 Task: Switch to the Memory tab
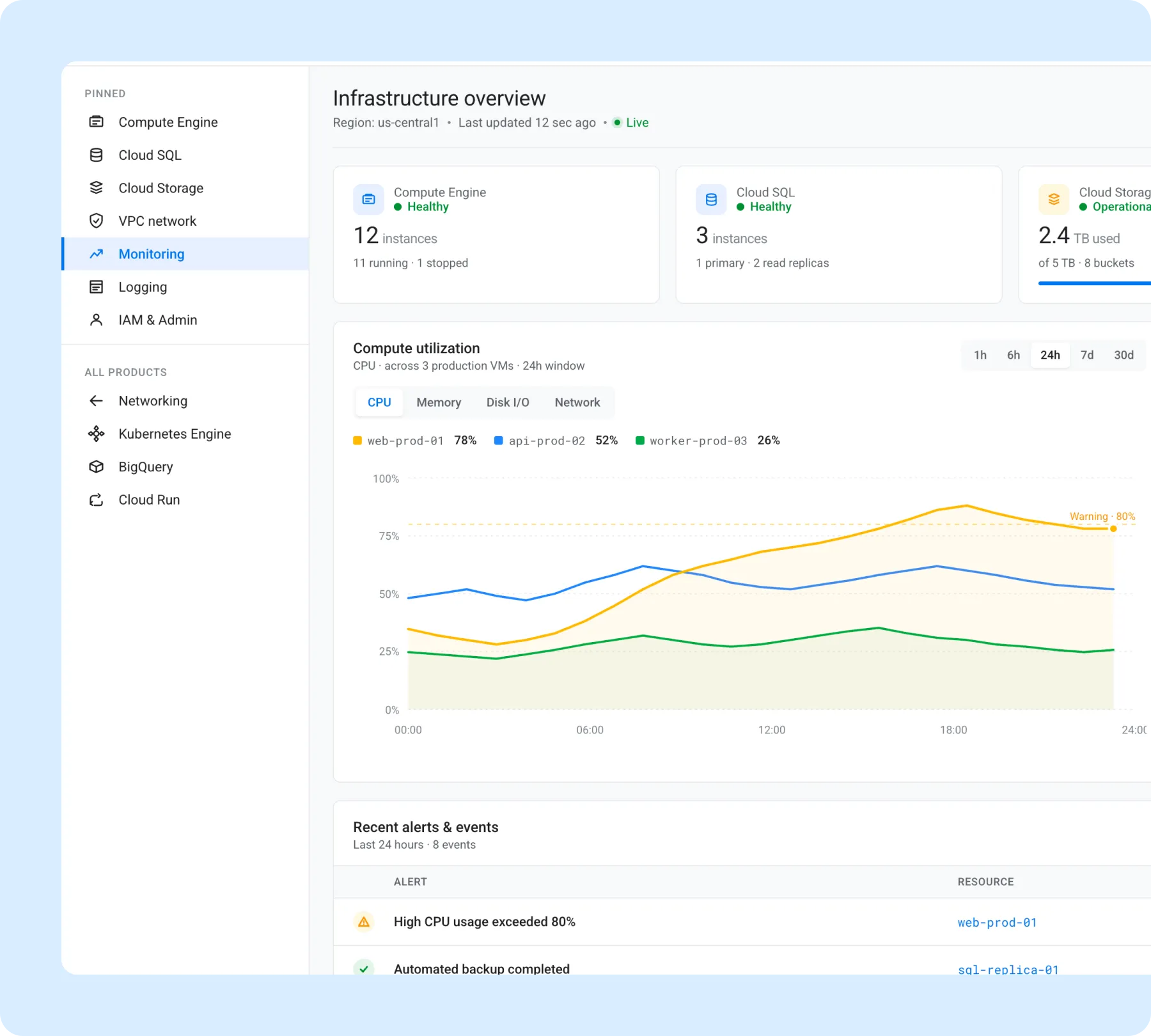tap(439, 402)
